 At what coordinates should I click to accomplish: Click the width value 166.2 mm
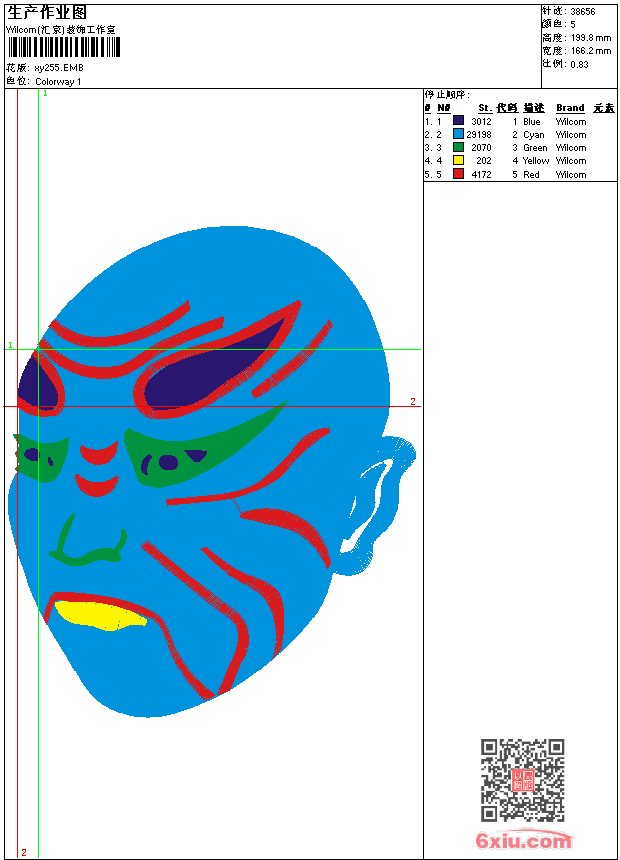pos(591,51)
